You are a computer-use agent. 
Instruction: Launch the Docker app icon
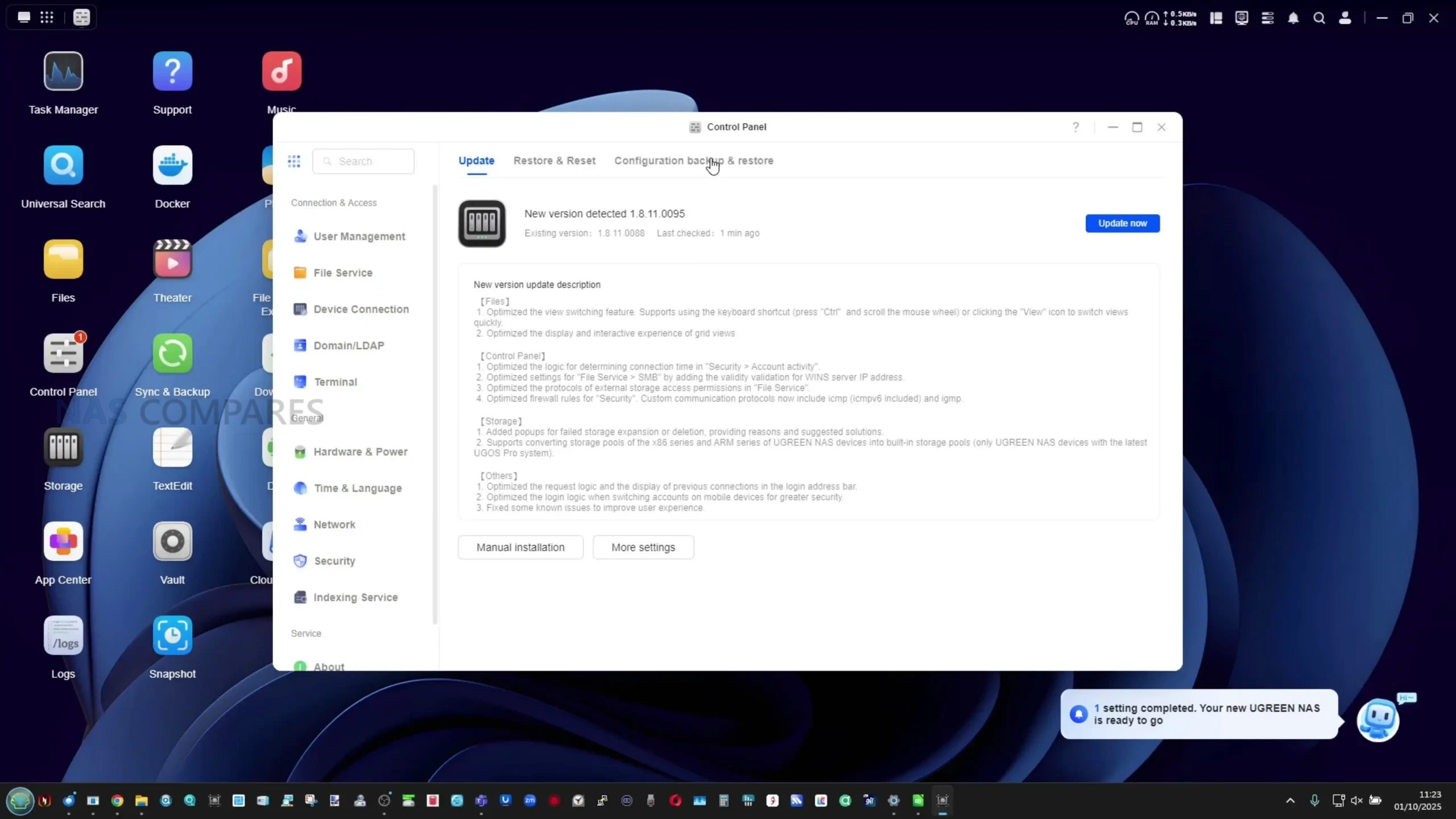[x=172, y=166]
